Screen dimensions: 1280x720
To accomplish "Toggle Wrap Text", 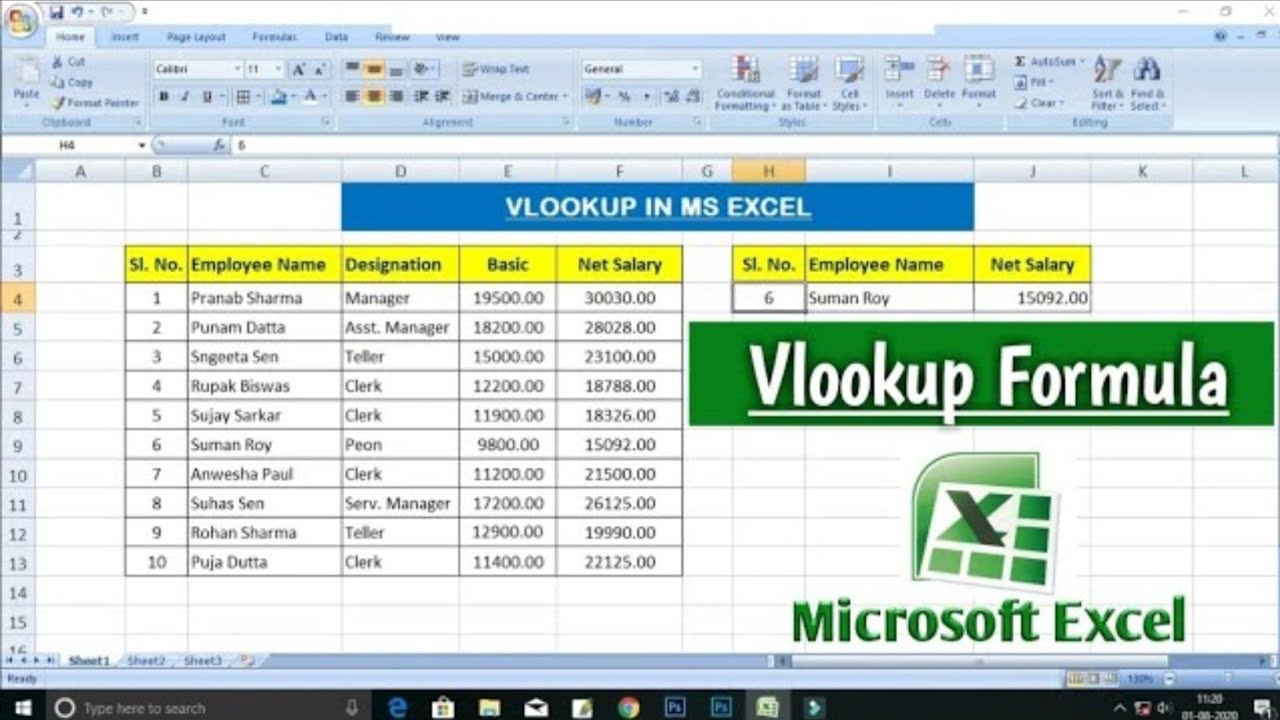I will (497, 69).
